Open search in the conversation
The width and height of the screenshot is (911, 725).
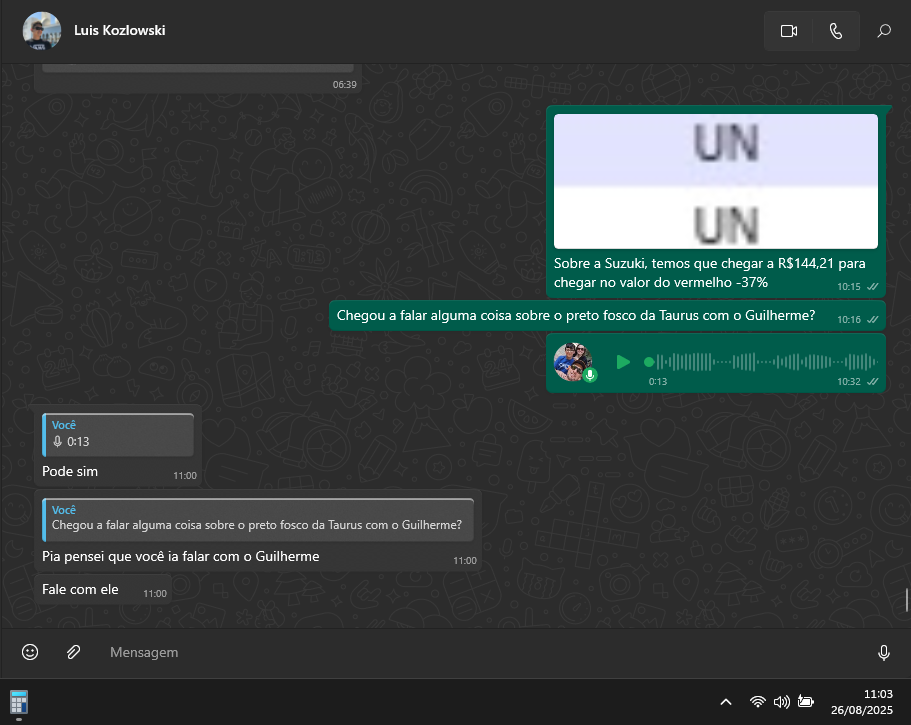tap(884, 31)
